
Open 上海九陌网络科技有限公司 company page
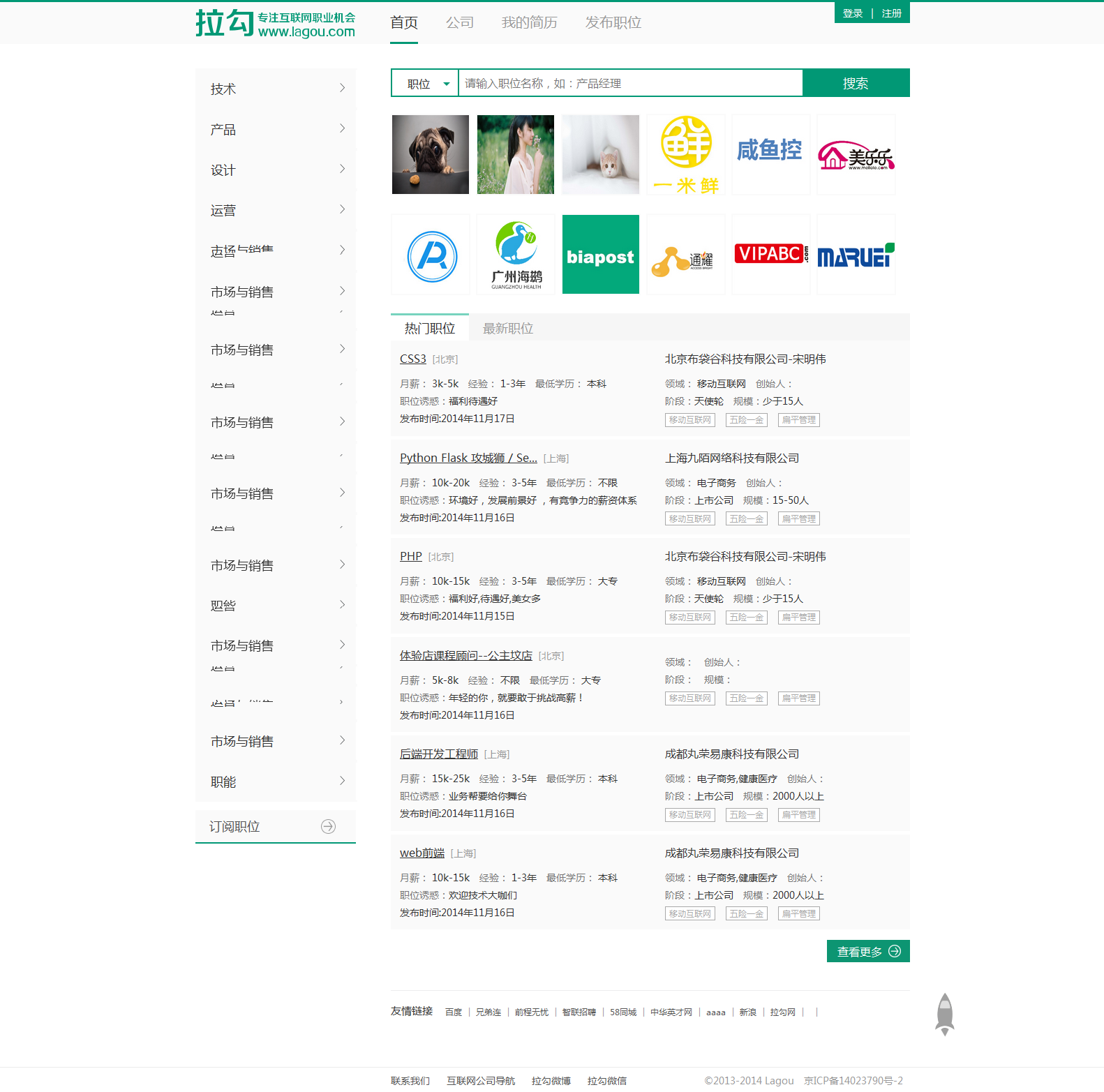click(x=732, y=458)
